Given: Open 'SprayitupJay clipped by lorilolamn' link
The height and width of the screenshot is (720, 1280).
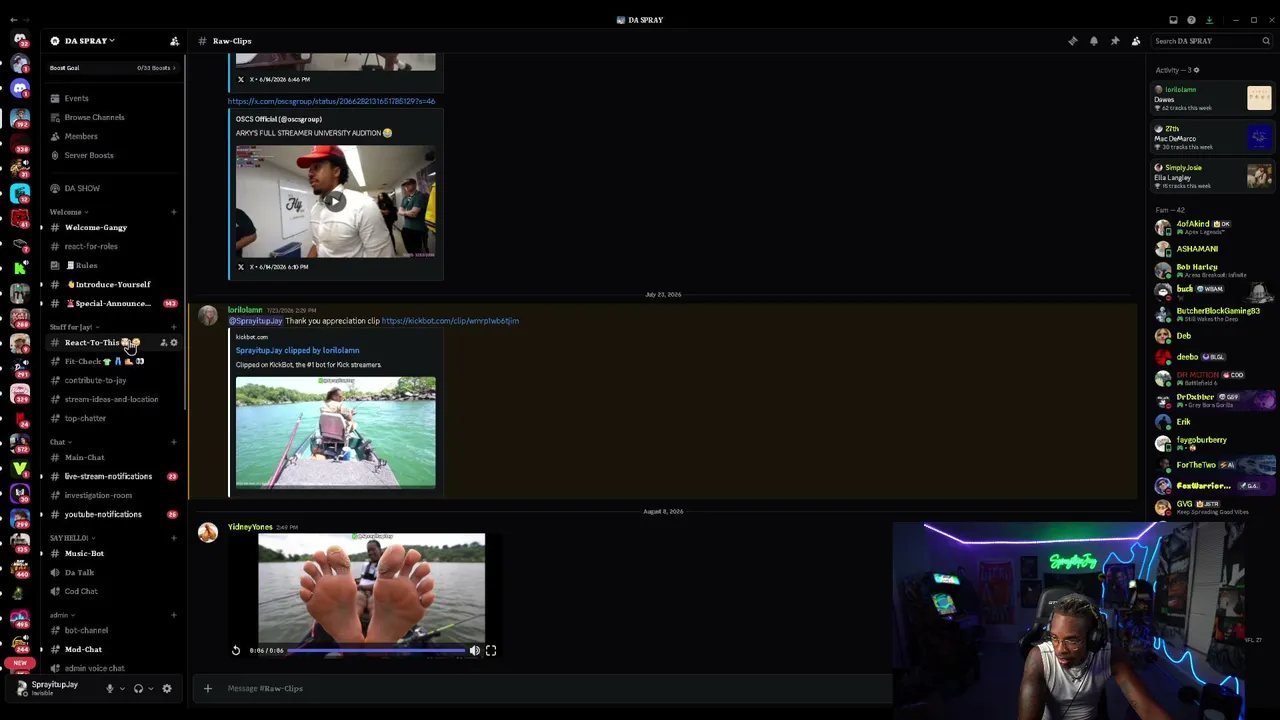Looking at the screenshot, I should [x=297, y=351].
